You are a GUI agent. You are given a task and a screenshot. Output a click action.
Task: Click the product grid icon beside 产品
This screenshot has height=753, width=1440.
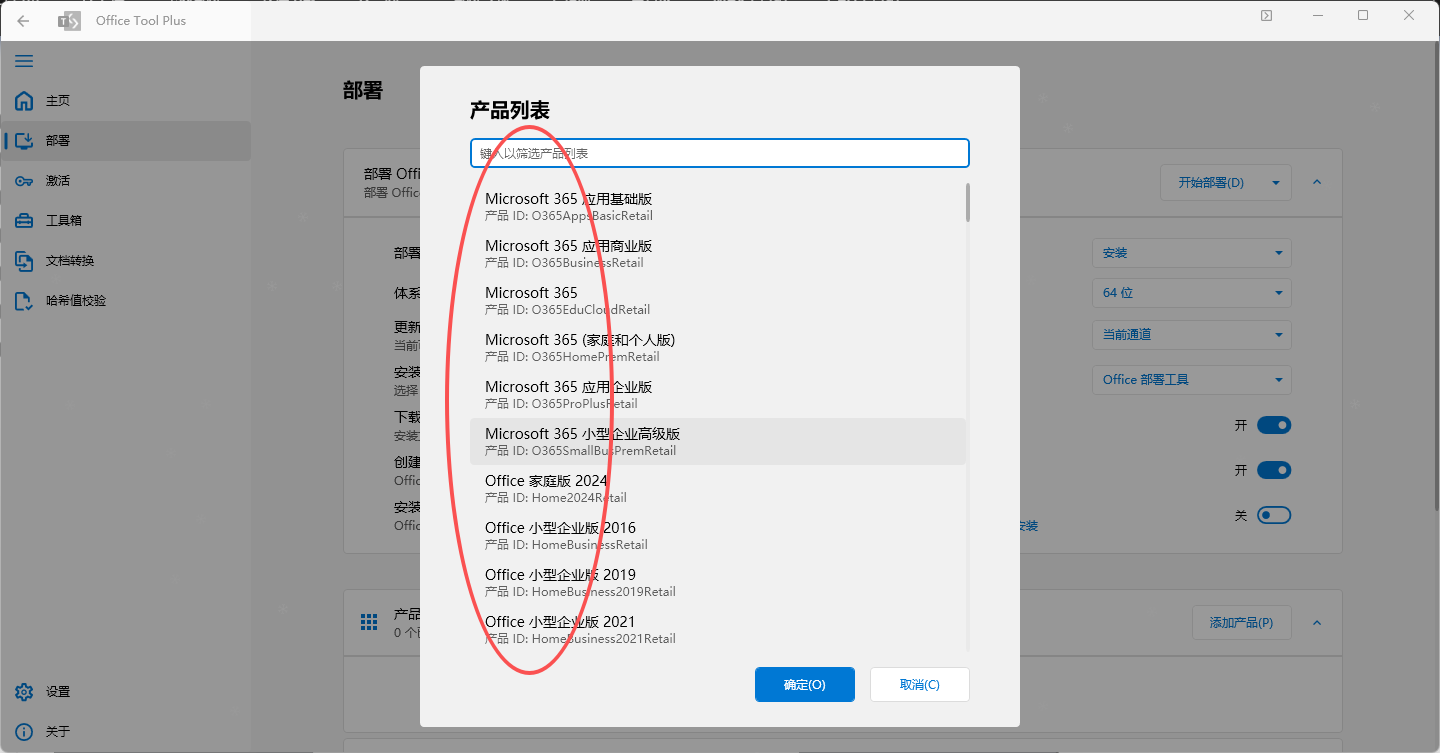tap(369, 622)
